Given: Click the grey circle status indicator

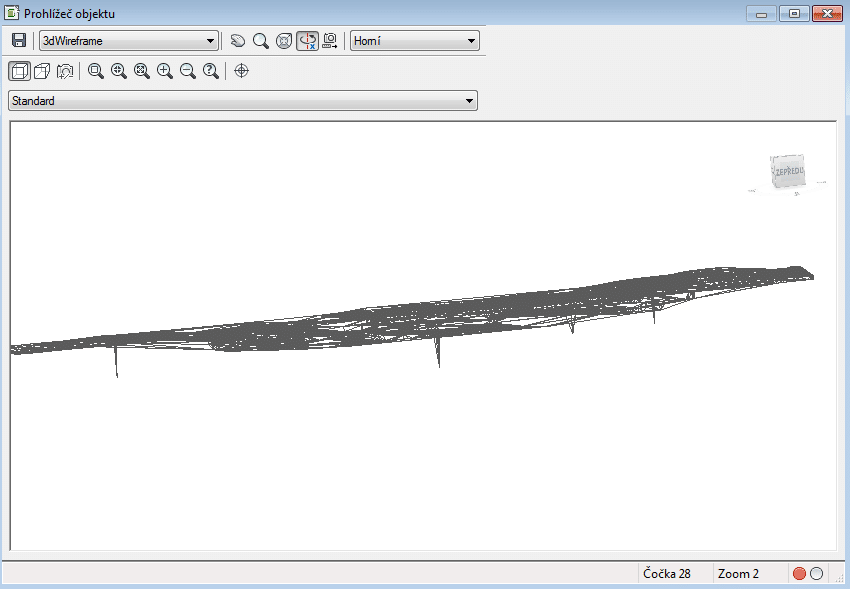Looking at the screenshot, I should coord(816,573).
